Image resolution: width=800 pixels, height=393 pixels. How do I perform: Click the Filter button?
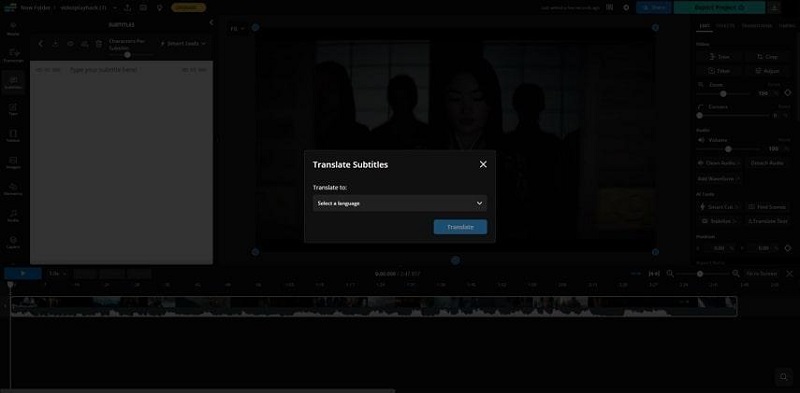click(x=719, y=70)
